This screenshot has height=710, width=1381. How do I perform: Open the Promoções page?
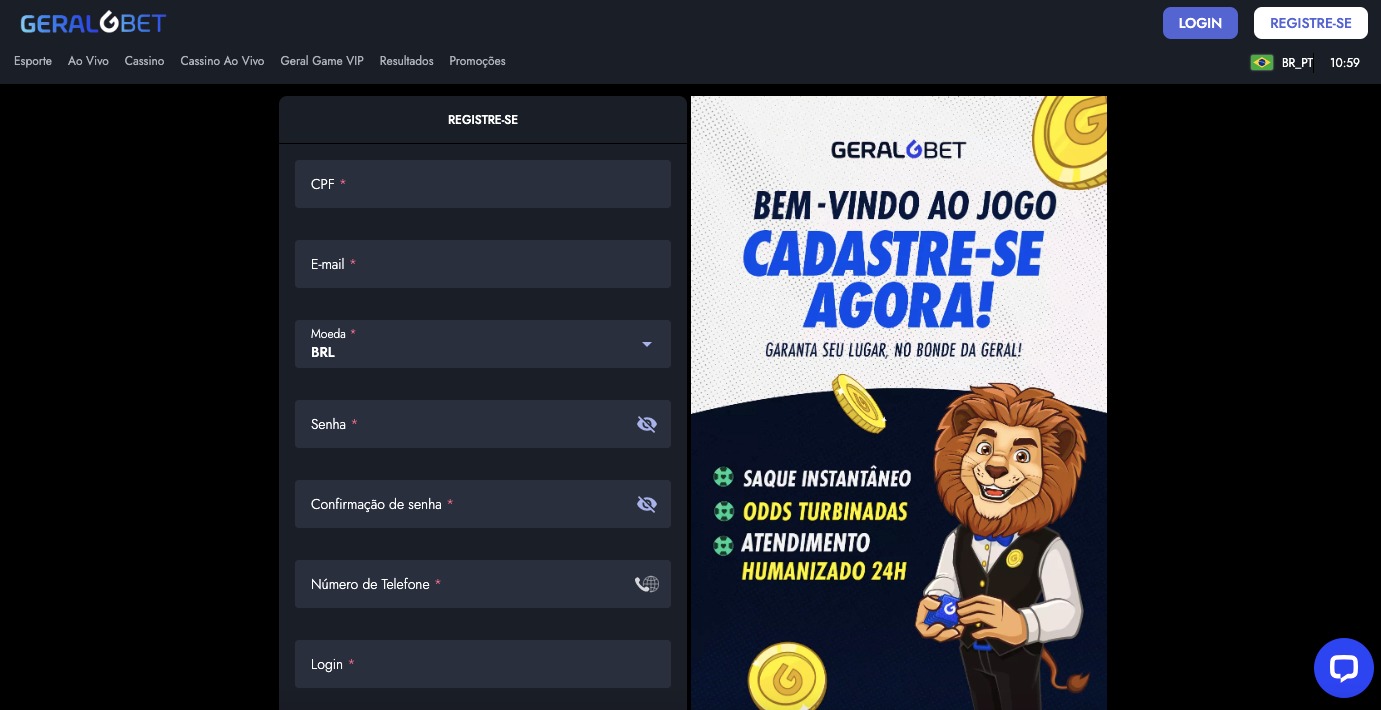[477, 61]
